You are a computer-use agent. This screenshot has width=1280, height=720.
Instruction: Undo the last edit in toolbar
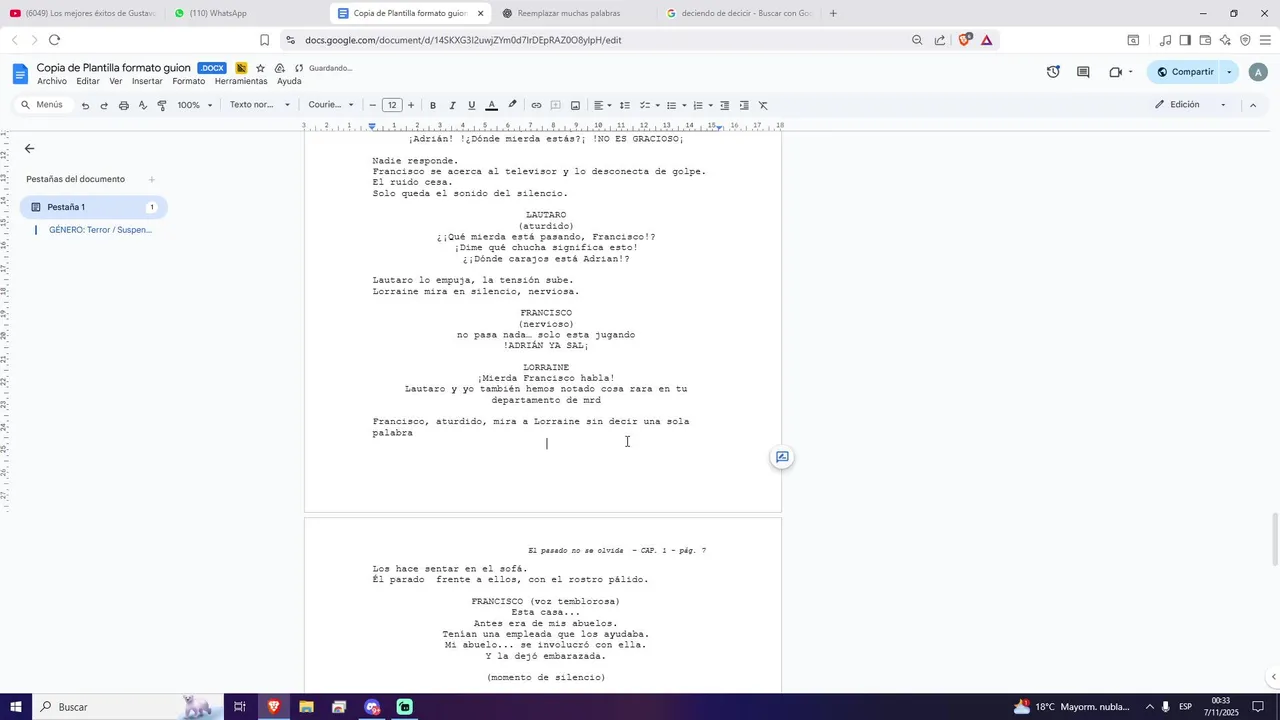click(x=85, y=105)
